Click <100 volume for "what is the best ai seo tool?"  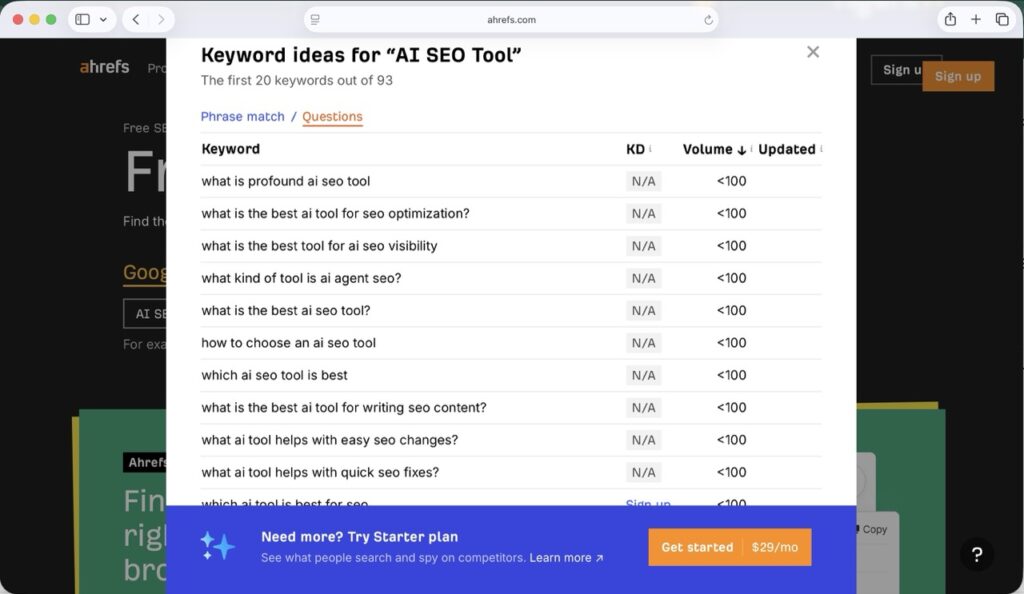point(731,311)
